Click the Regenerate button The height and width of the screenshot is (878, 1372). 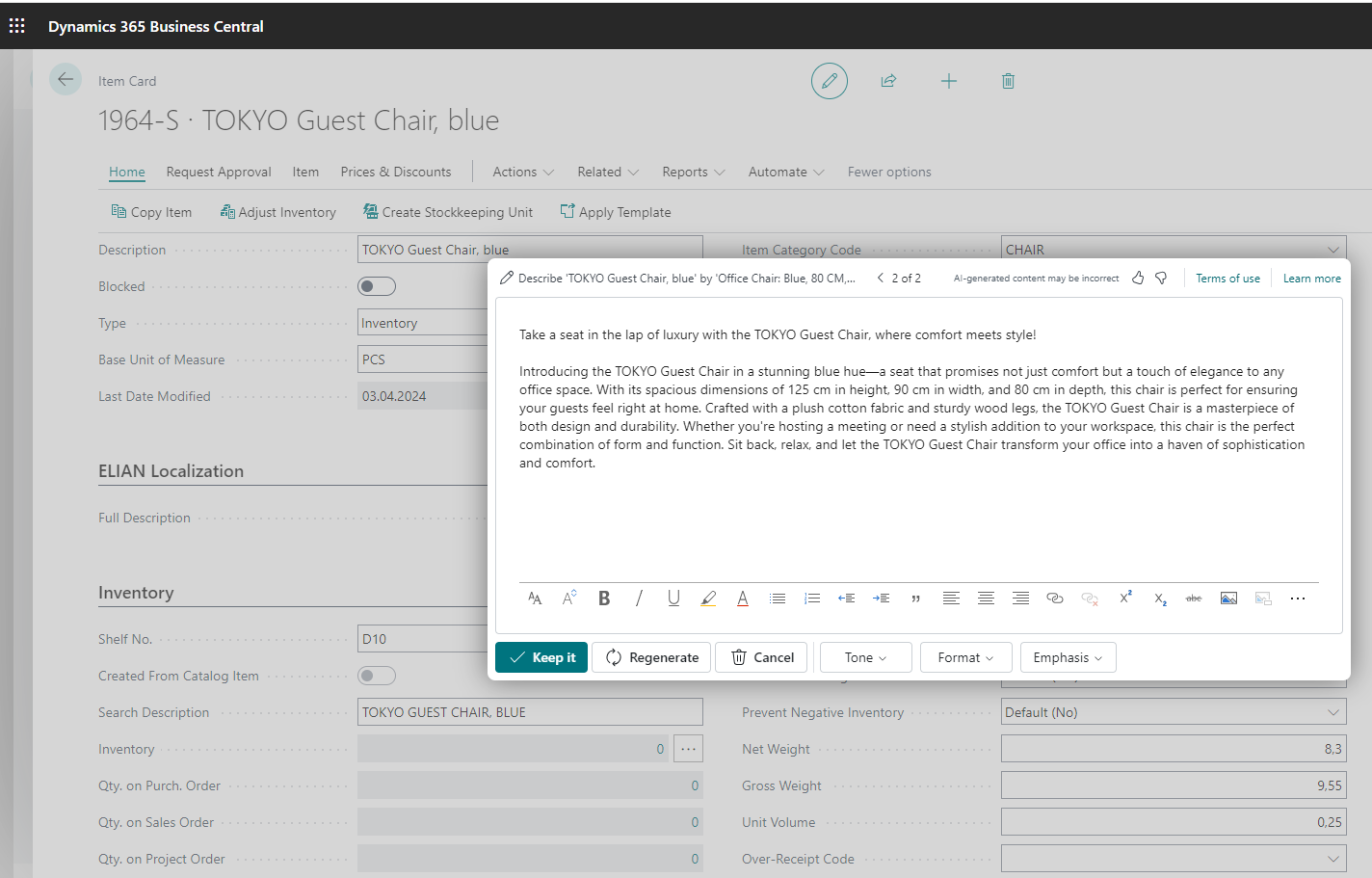pyautogui.click(x=651, y=657)
